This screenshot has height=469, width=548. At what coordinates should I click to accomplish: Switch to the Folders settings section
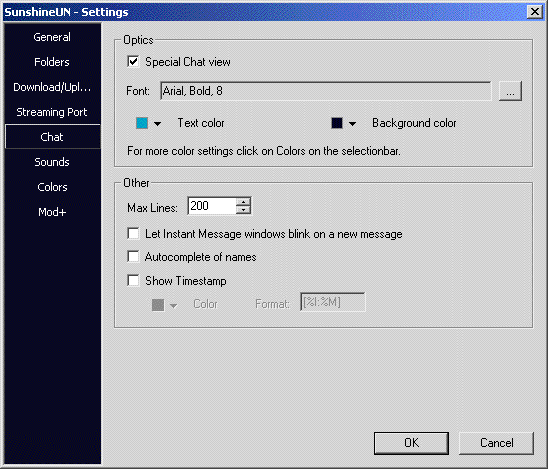52,62
